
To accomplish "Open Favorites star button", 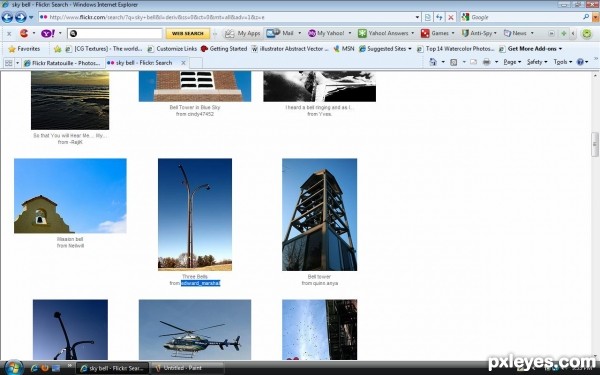I will coord(24,49).
